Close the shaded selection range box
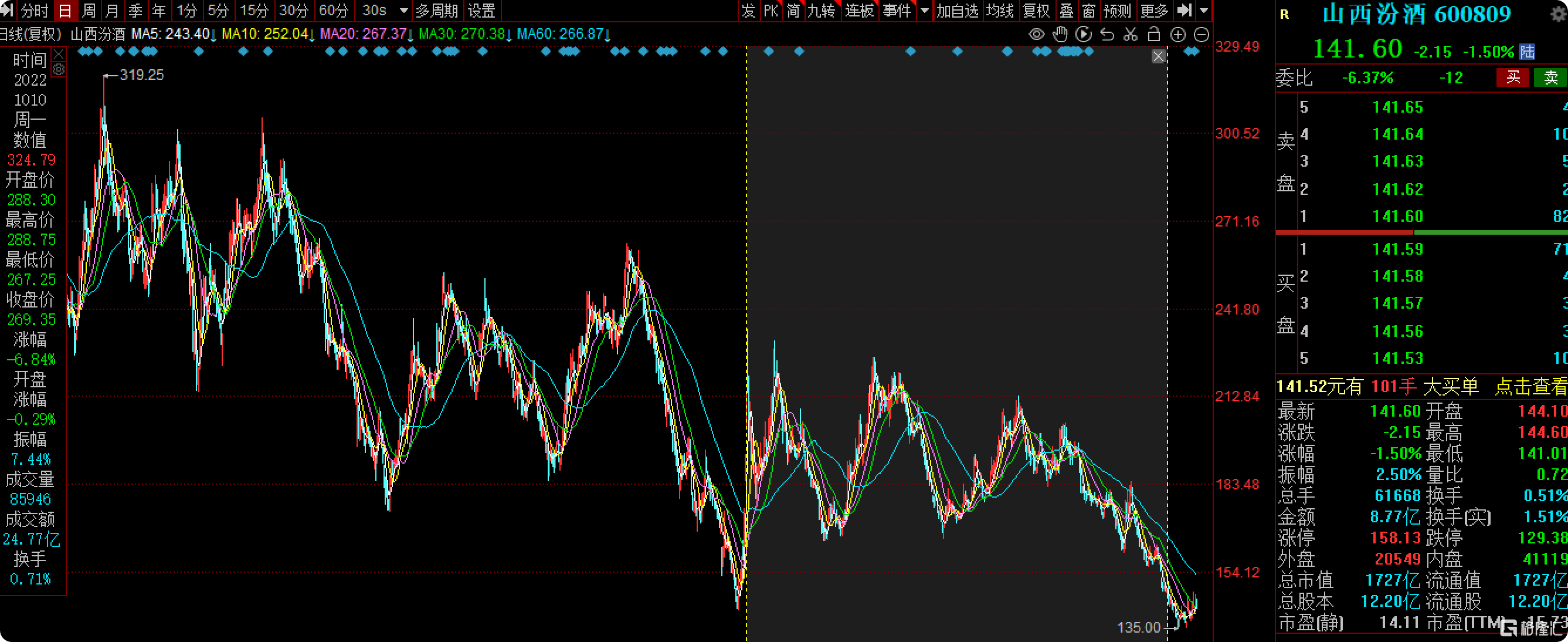 [1158, 57]
